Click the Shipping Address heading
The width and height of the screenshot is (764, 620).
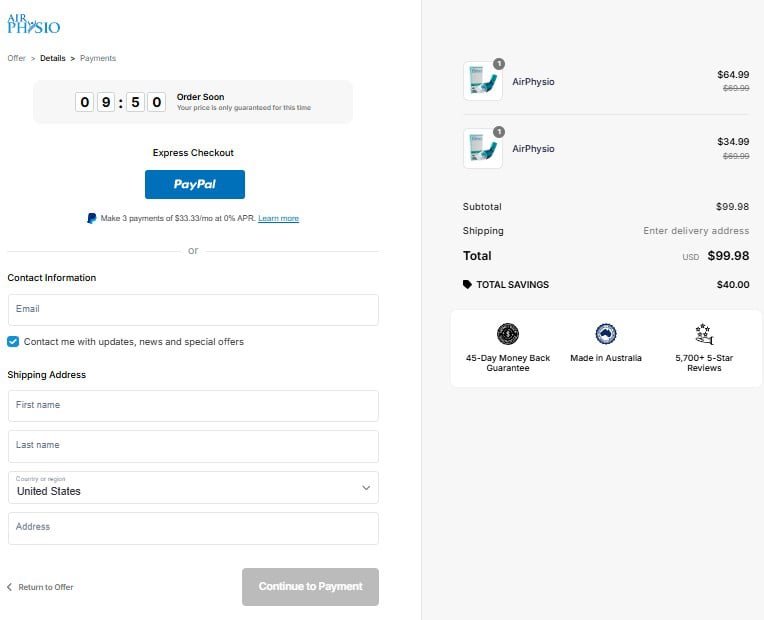[47, 375]
